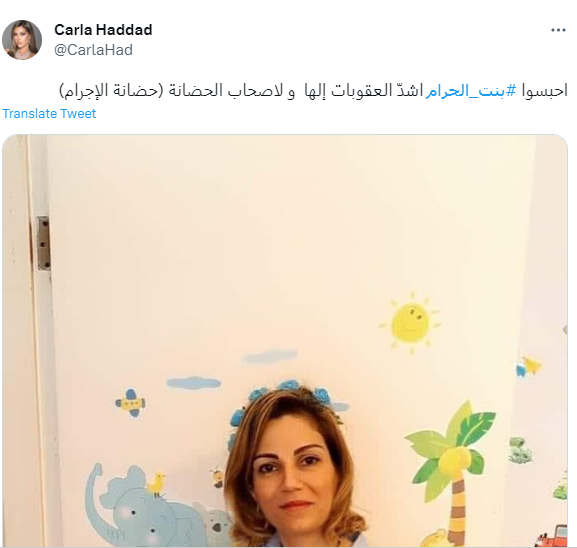The height and width of the screenshot is (548, 577).
Task: Click Carla Haddad's profile avatar
Action: tap(22, 40)
